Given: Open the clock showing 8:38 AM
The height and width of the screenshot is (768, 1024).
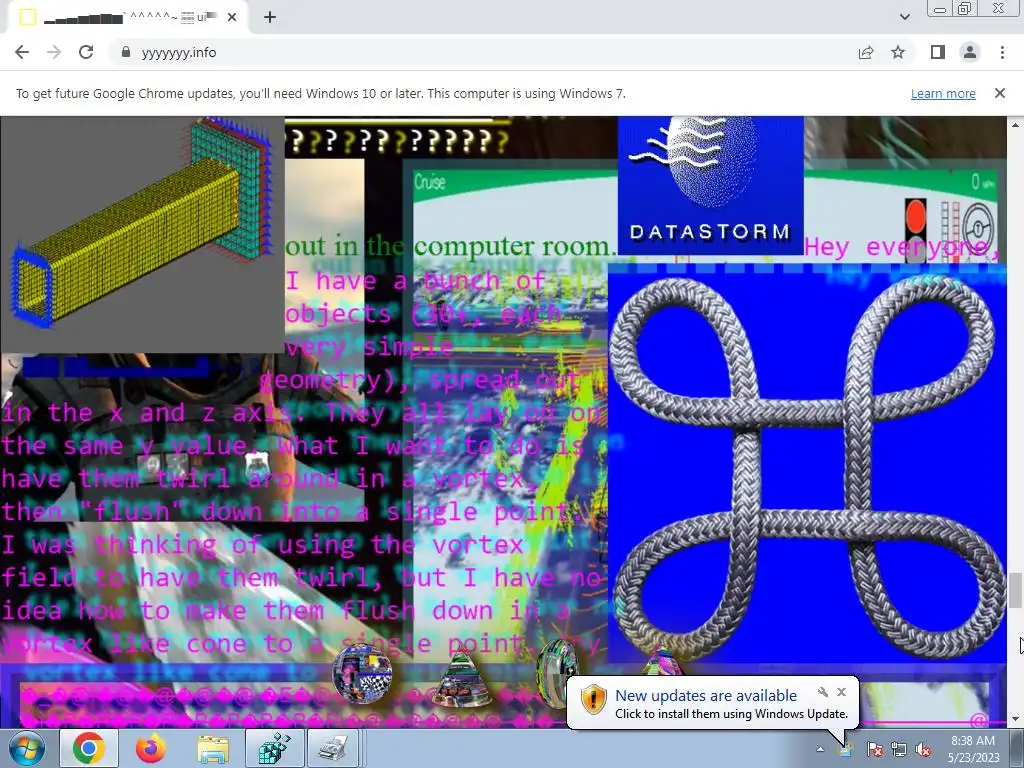Looking at the screenshot, I should coord(973,749).
